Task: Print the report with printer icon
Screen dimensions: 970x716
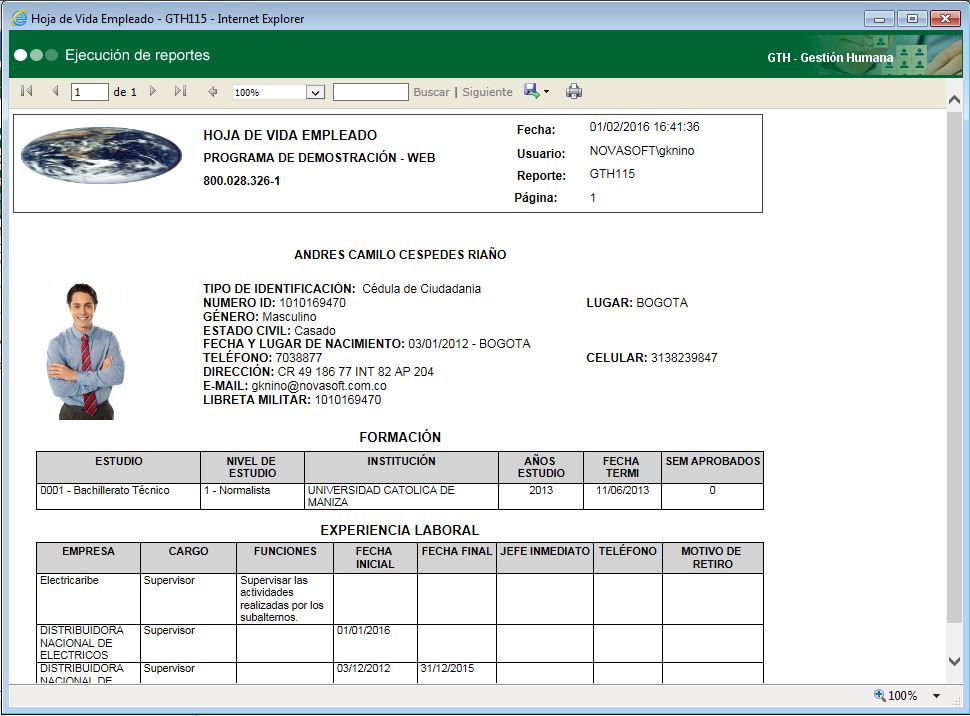Action: click(x=573, y=92)
